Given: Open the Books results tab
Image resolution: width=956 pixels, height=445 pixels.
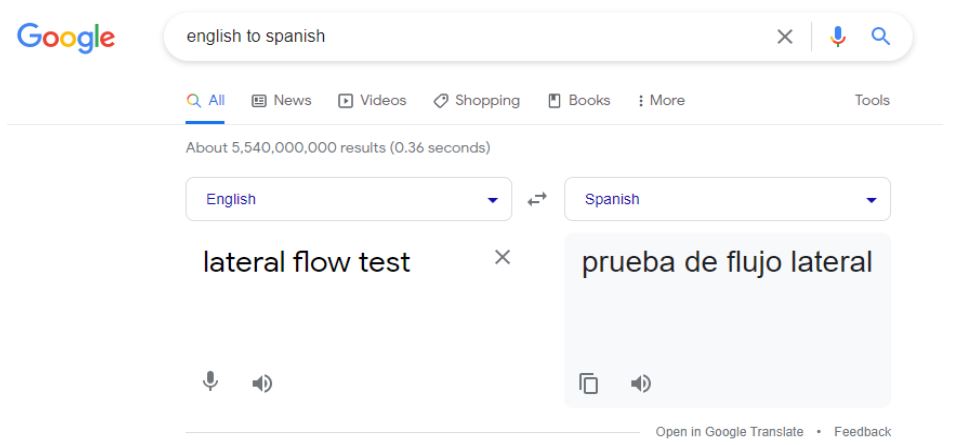Looking at the screenshot, I should 579,101.
